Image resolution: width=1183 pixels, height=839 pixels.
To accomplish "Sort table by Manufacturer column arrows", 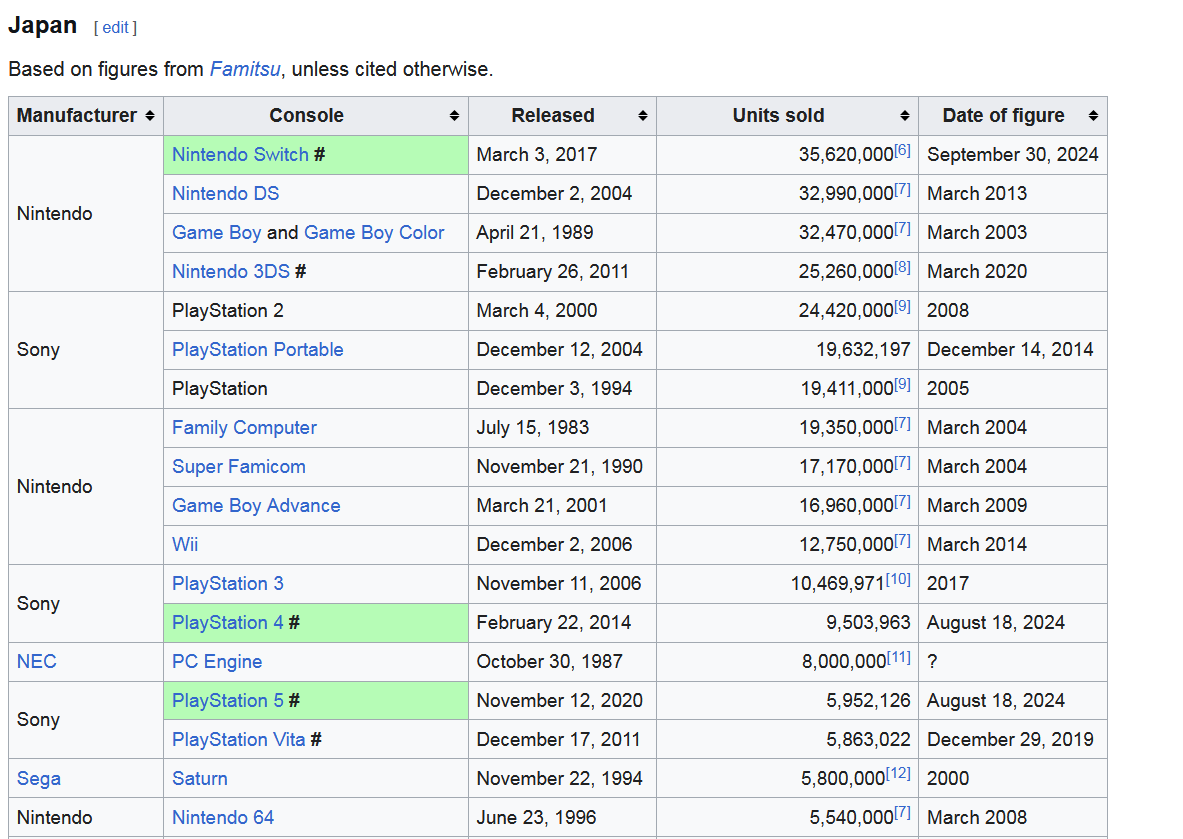I will [150, 115].
